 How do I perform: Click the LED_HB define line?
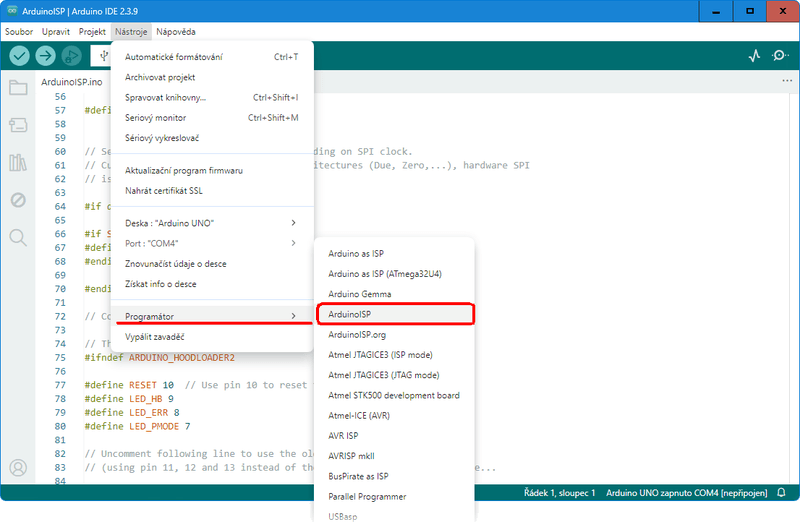click(x=129, y=399)
